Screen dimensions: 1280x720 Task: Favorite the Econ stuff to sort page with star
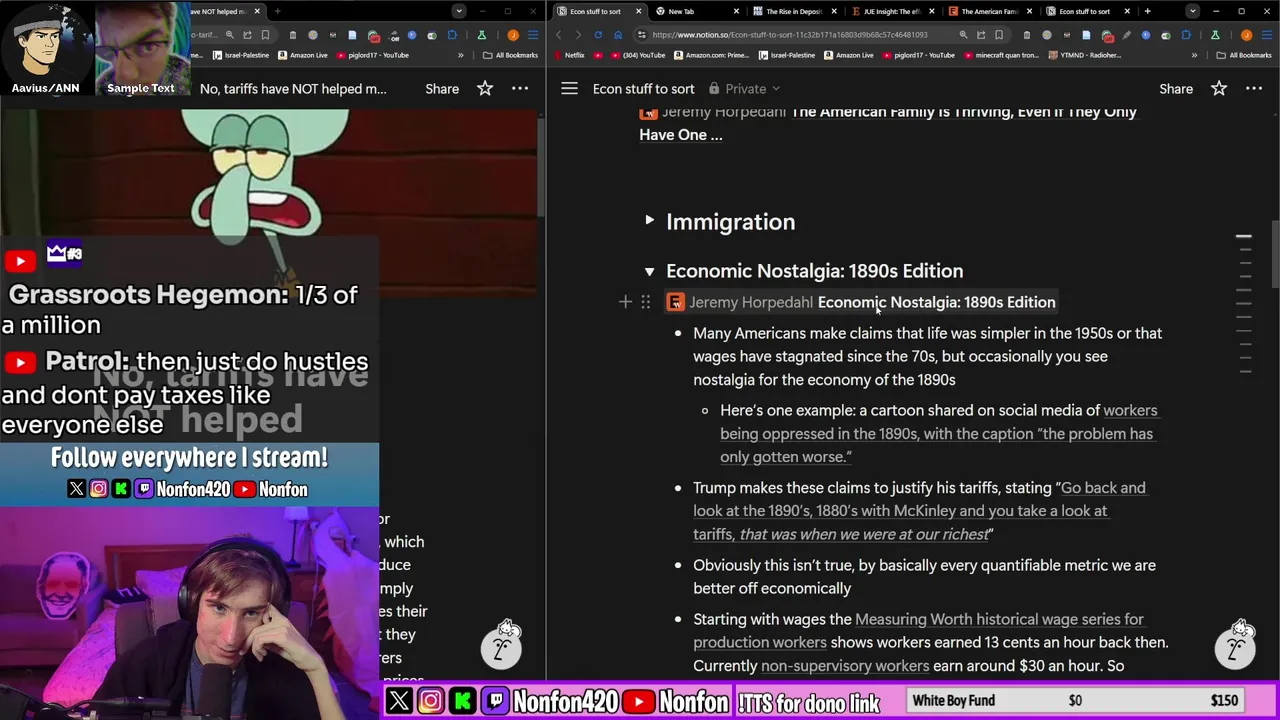(1219, 89)
